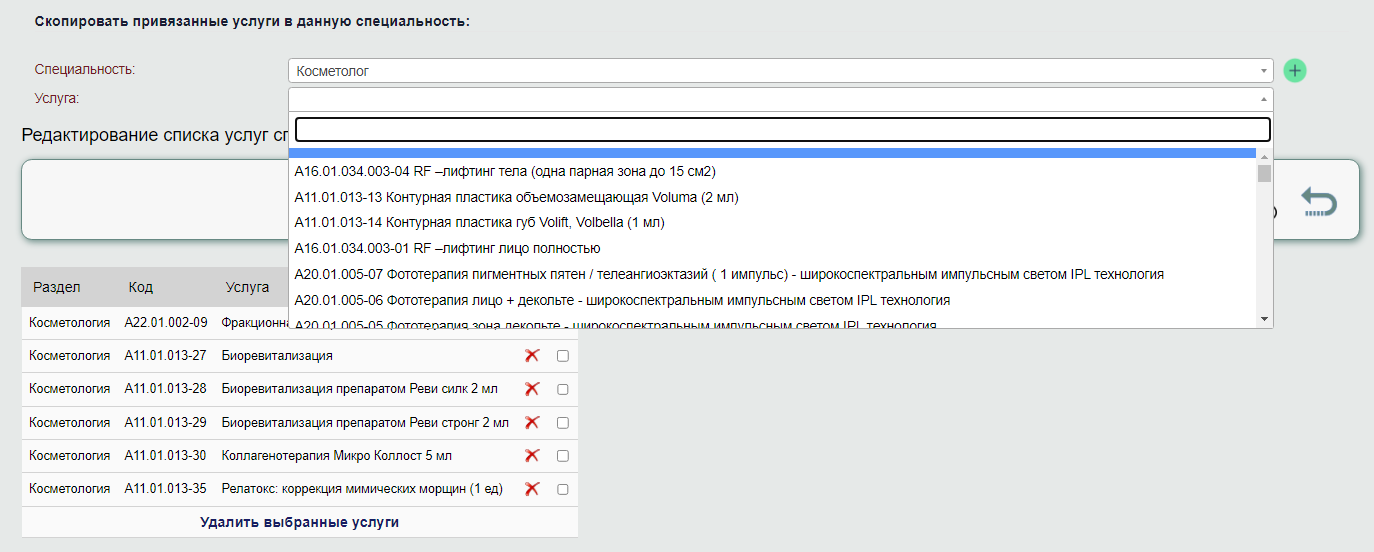Screen dimensions: 1374x552
Task: Click the Услуга column header
Action: pos(247,287)
